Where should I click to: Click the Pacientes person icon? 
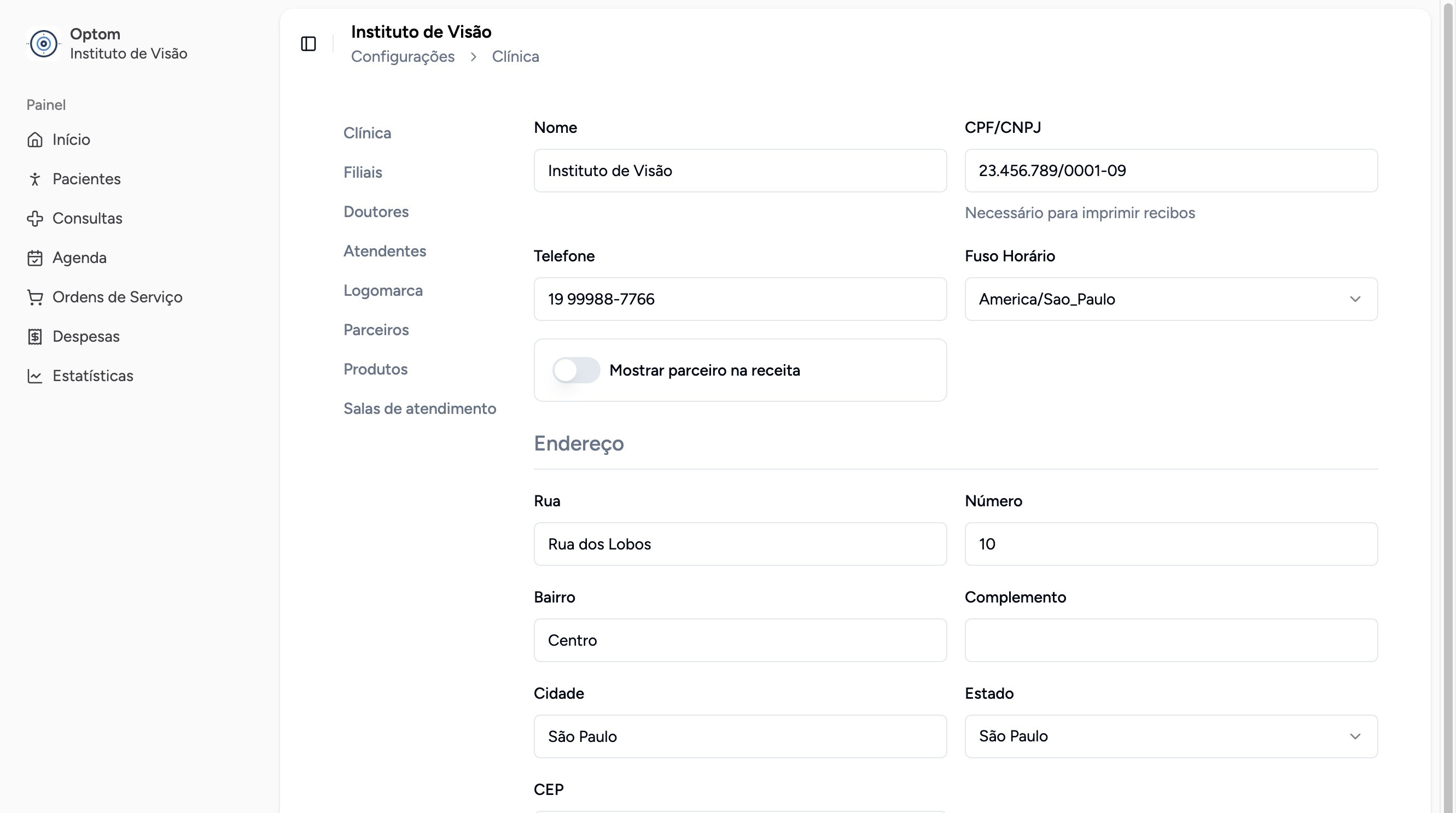[35, 179]
